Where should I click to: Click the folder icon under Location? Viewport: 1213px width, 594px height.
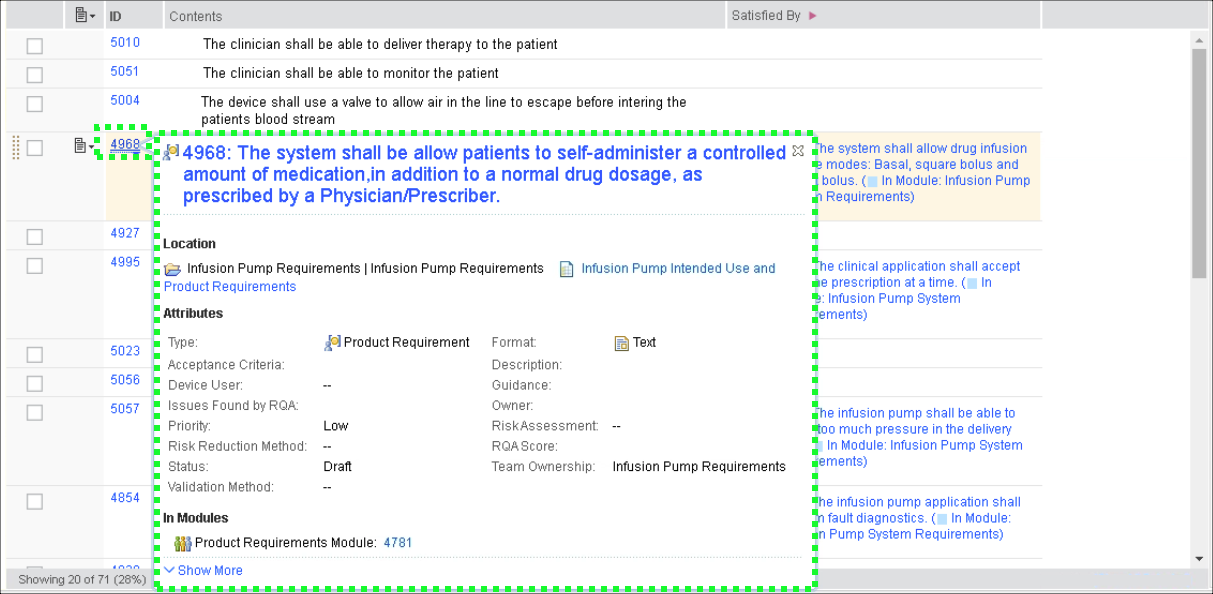tap(173, 269)
